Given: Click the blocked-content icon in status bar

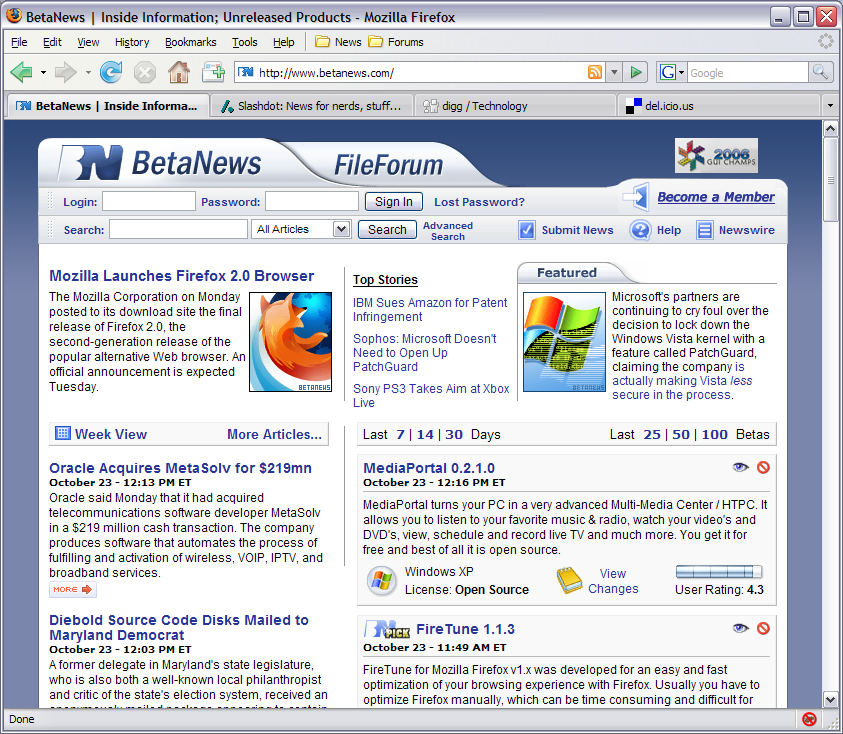Looking at the screenshot, I should tap(809, 719).
